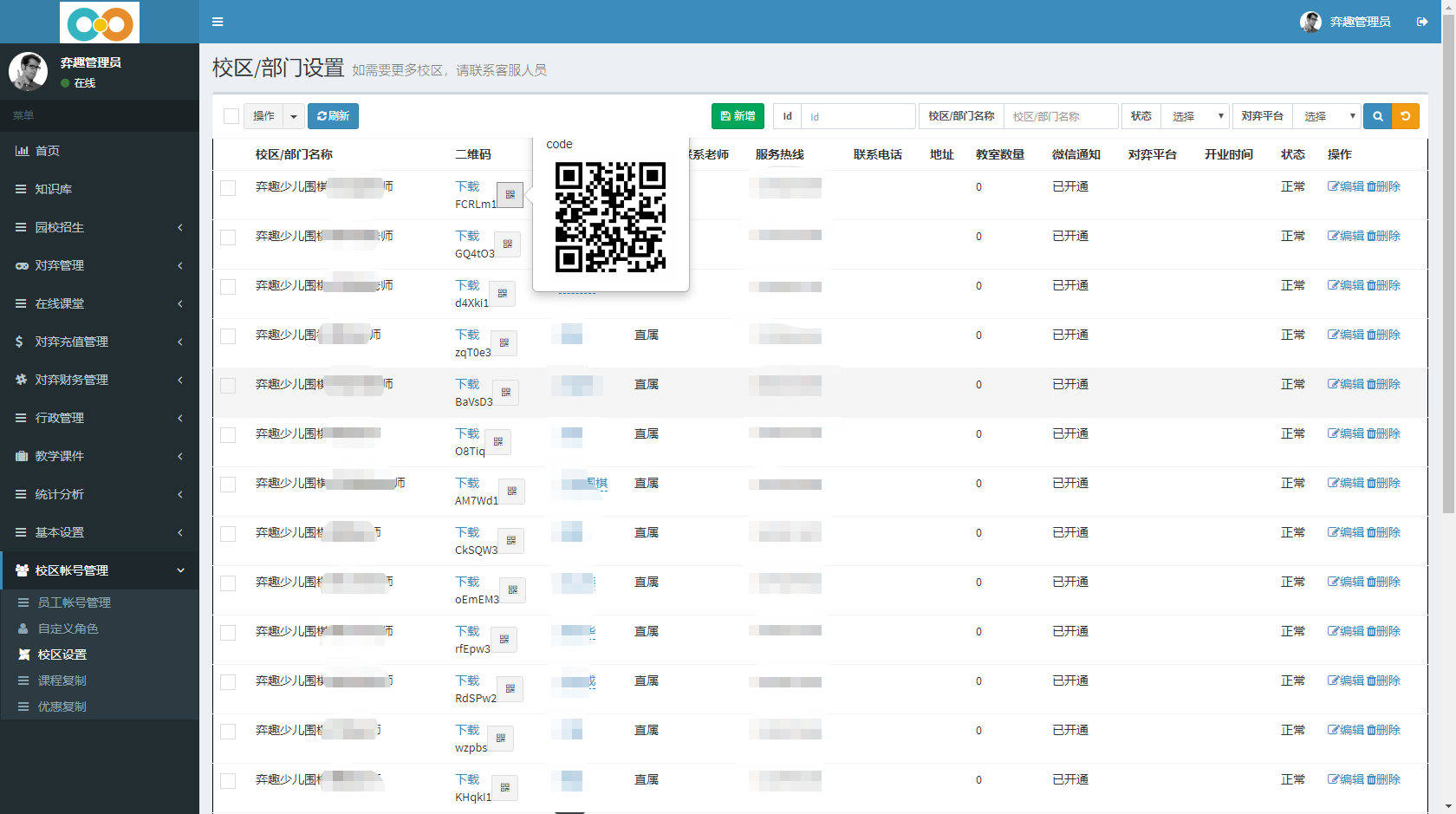Image resolution: width=1456 pixels, height=814 pixels.
Task: Click the orange reset icon button
Action: point(1406,116)
